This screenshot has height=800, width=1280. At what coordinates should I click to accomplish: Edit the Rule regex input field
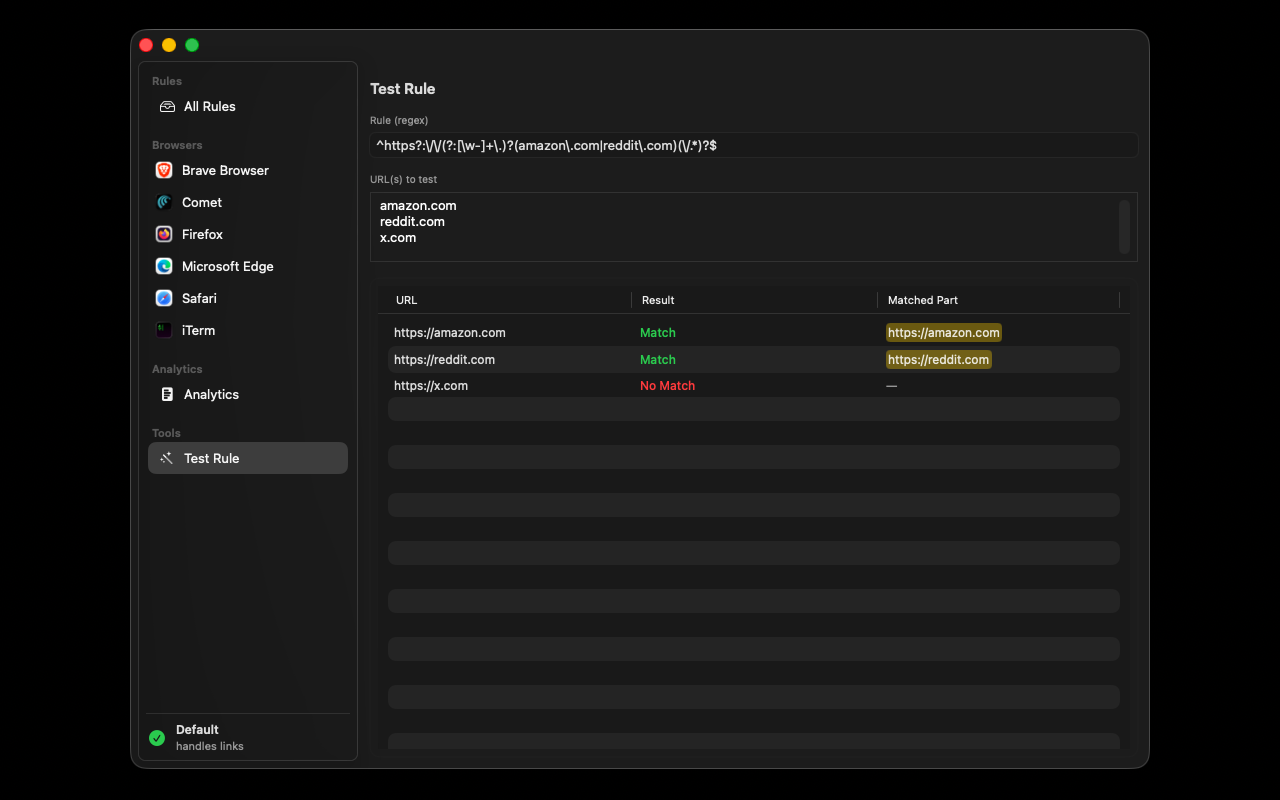(x=753, y=146)
